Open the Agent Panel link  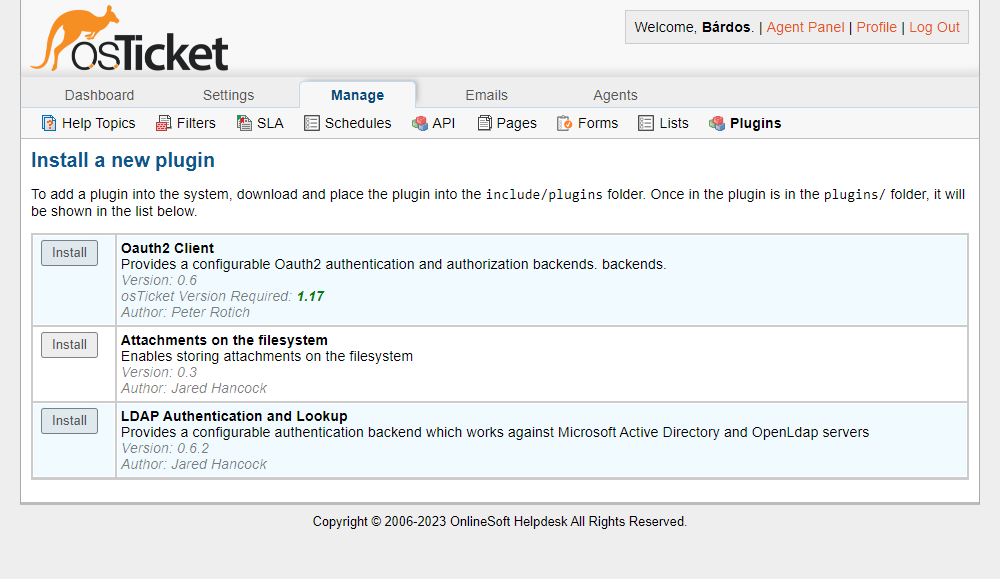tap(805, 27)
